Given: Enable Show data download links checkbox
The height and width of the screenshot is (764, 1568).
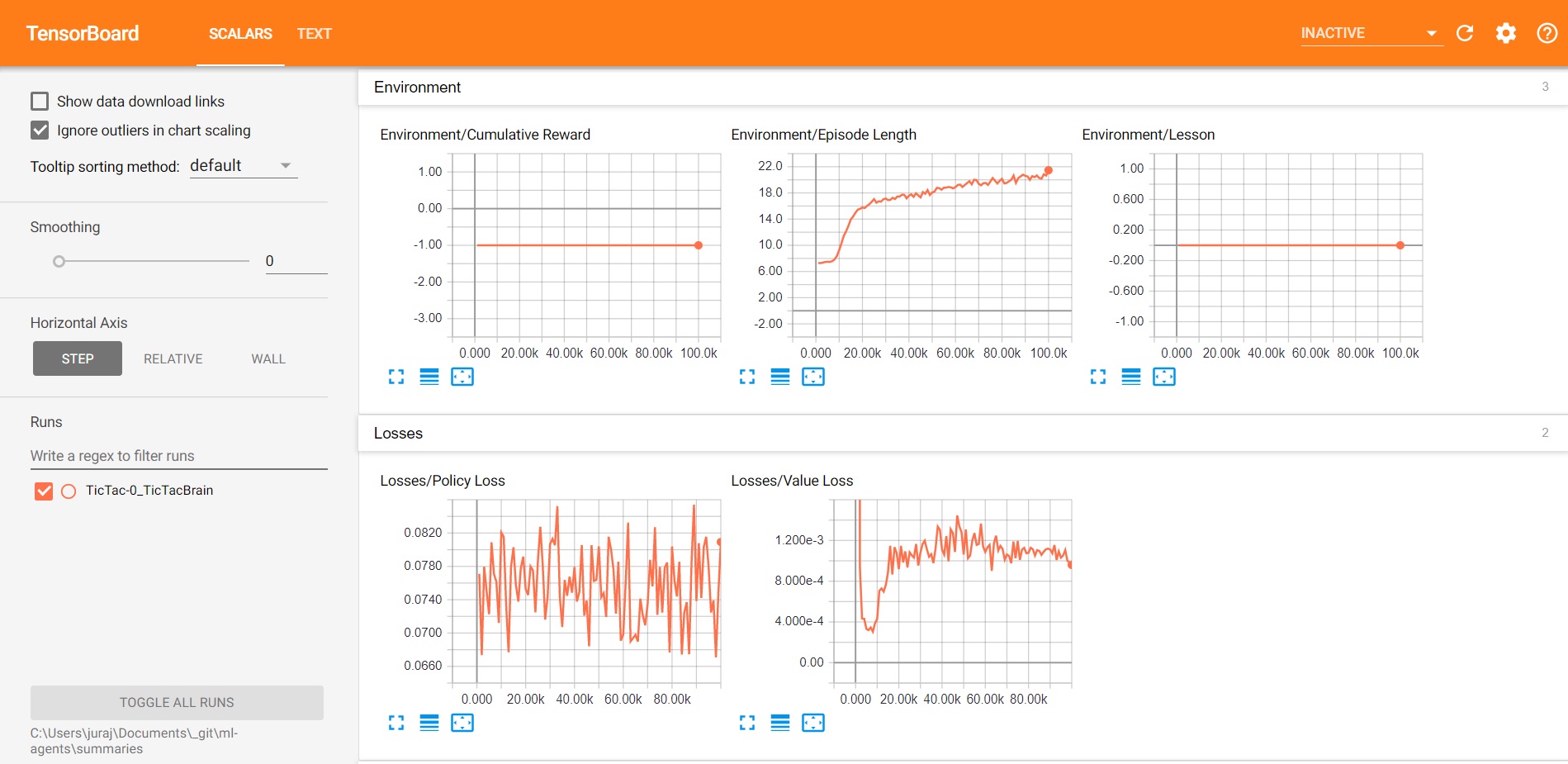Looking at the screenshot, I should coord(40,102).
